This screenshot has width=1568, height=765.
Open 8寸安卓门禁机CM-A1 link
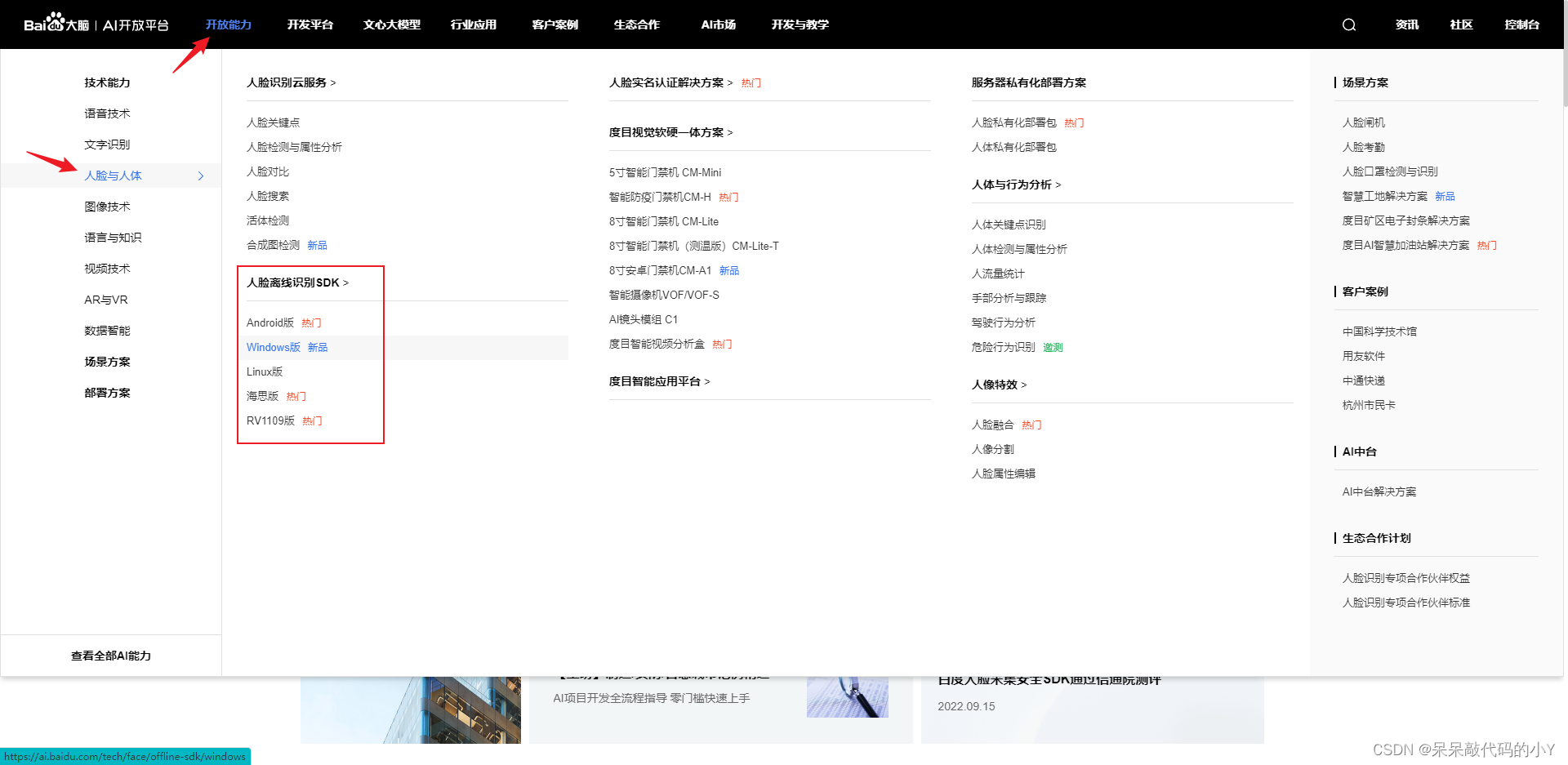(660, 270)
